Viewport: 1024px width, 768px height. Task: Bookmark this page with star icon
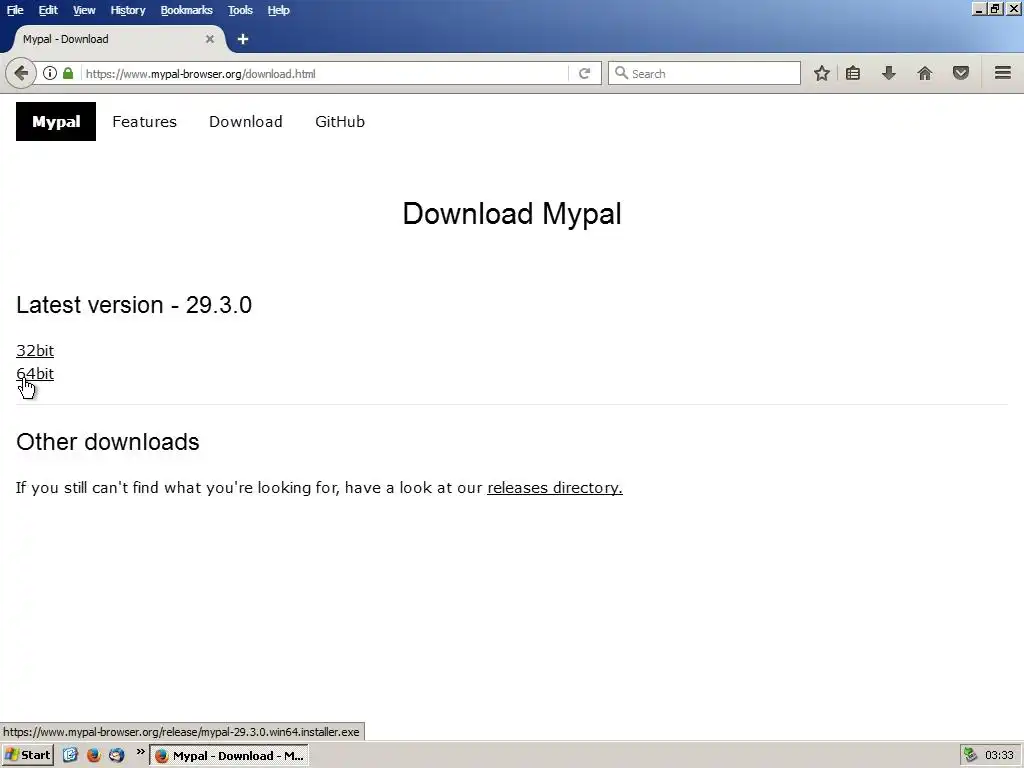[x=822, y=73]
